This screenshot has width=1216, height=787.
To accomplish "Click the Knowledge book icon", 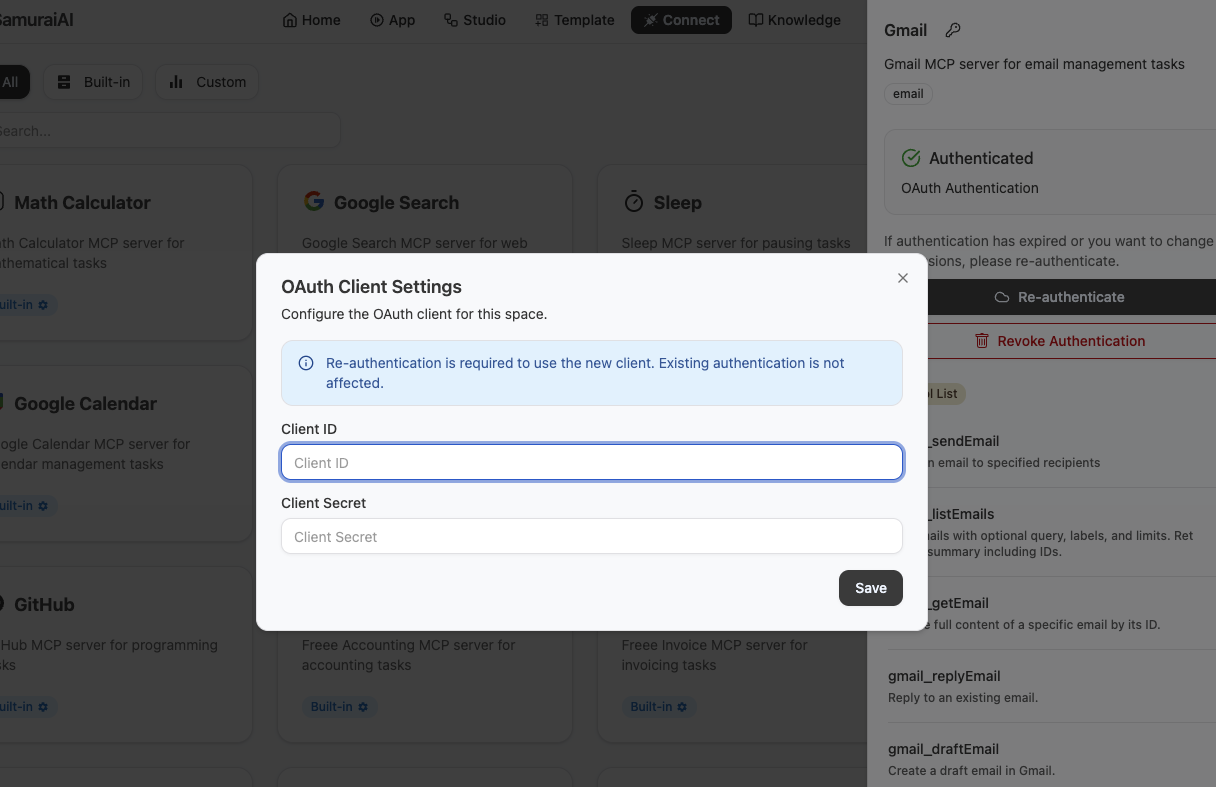I will coord(756,20).
